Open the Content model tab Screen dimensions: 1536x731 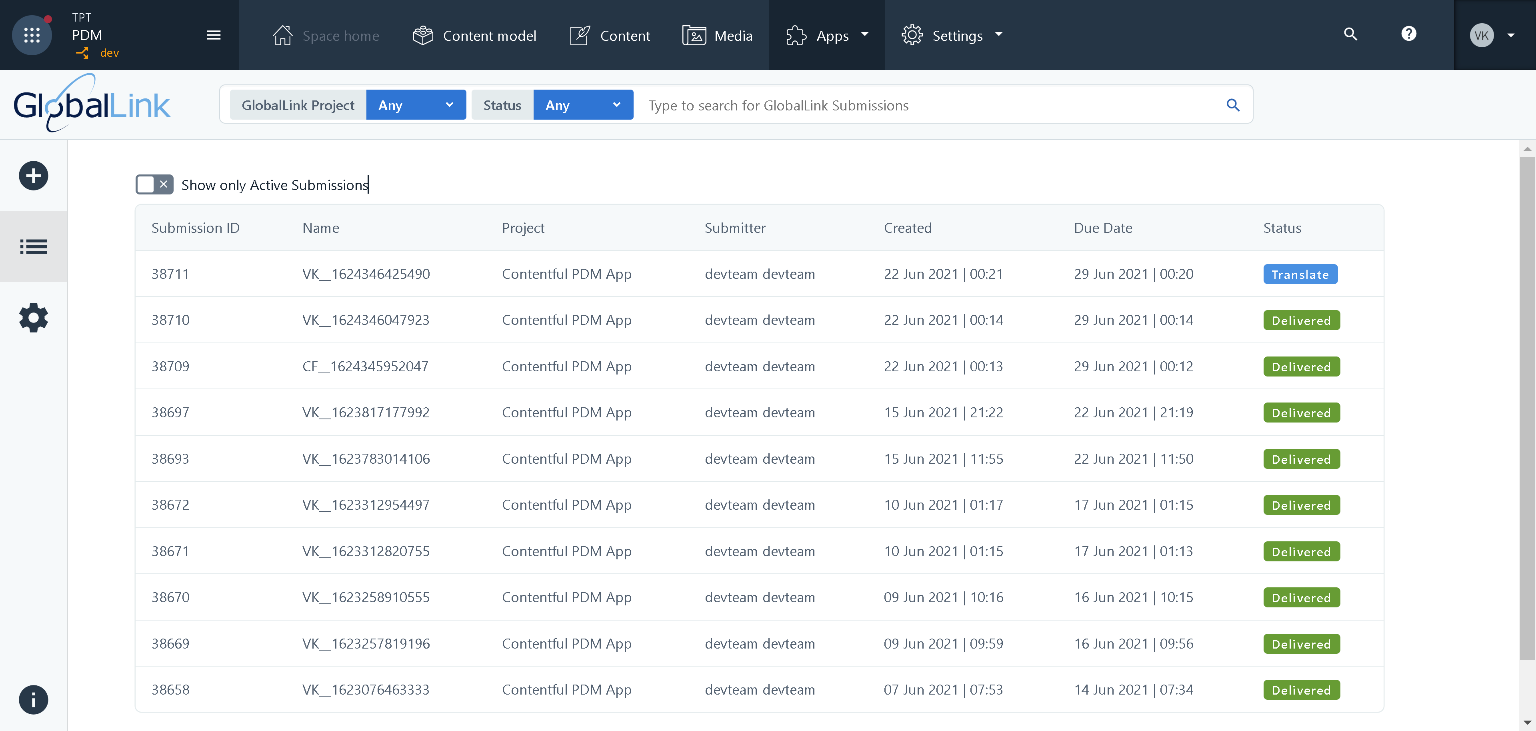[x=474, y=36]
